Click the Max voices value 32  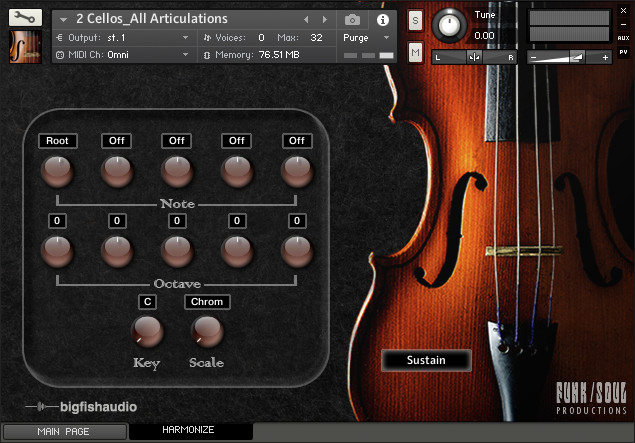tap(316, 38)
